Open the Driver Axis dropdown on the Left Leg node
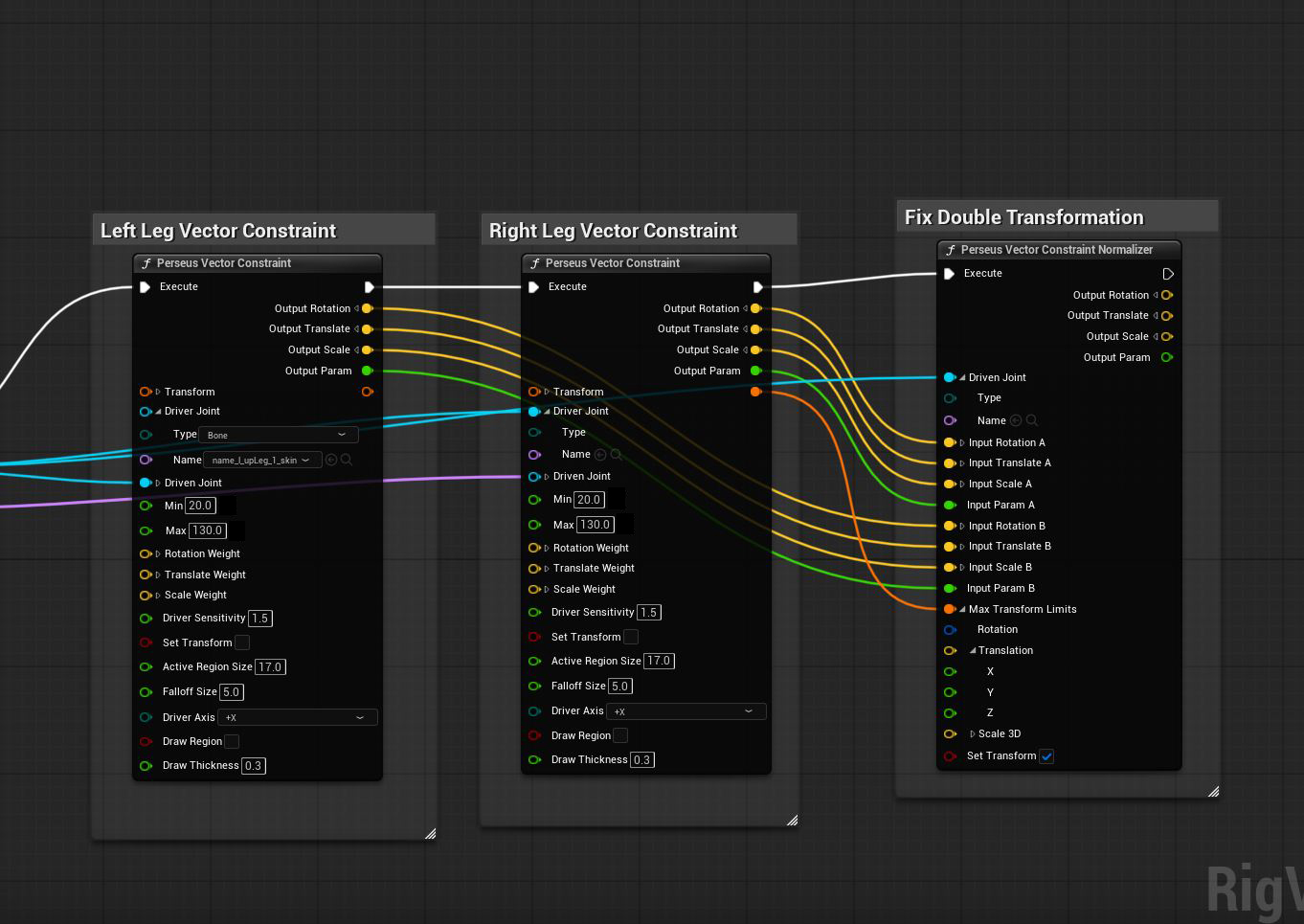 coord(298,717)
